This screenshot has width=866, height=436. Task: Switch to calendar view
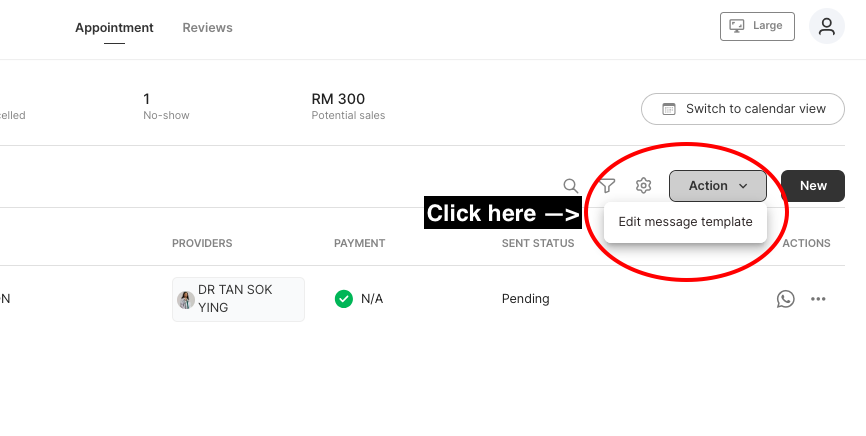click(x=743, y=109)
